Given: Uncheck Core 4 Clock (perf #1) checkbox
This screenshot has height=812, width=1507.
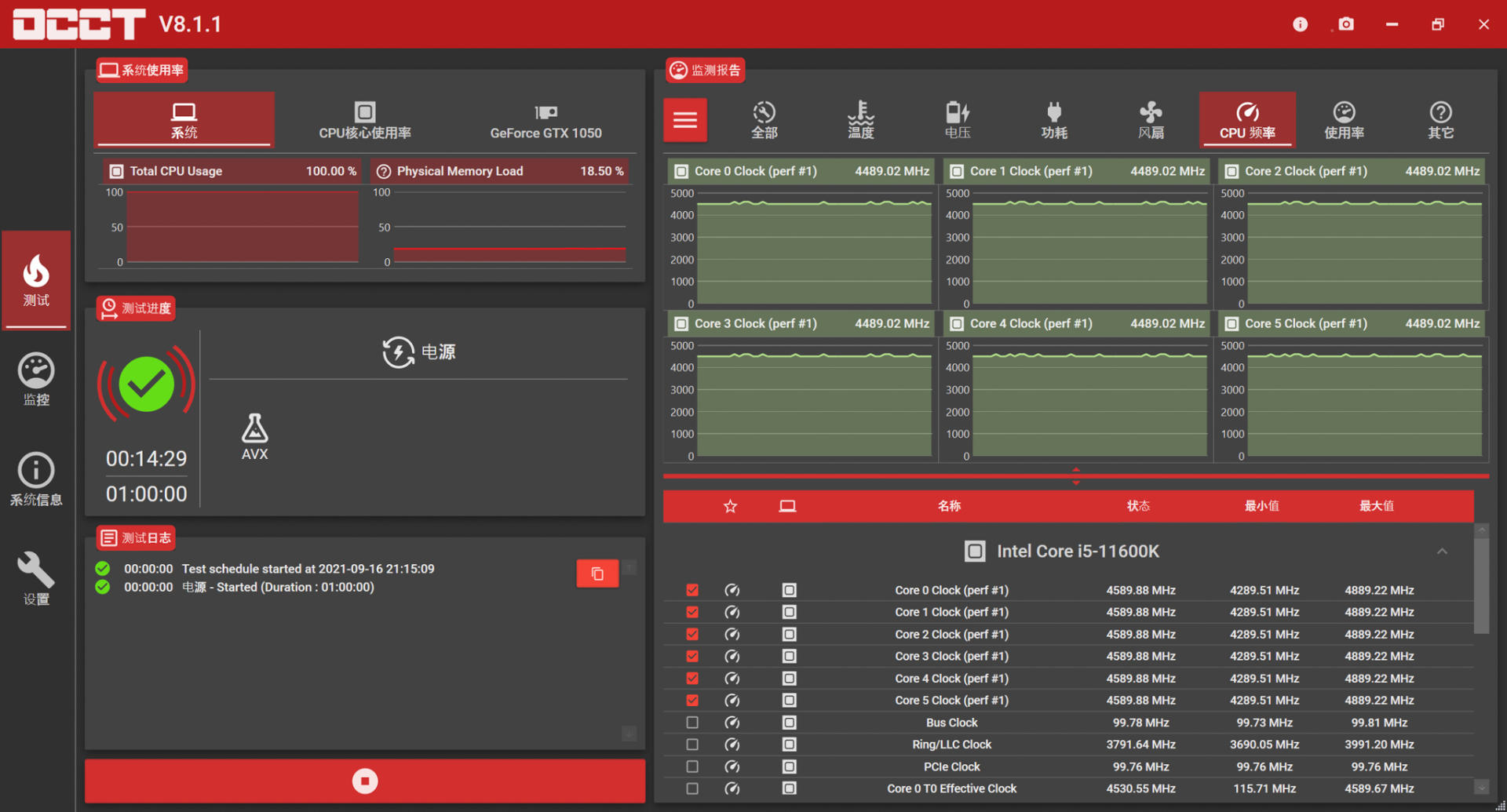Looking at the screenshot, I should tap(692, 678).
